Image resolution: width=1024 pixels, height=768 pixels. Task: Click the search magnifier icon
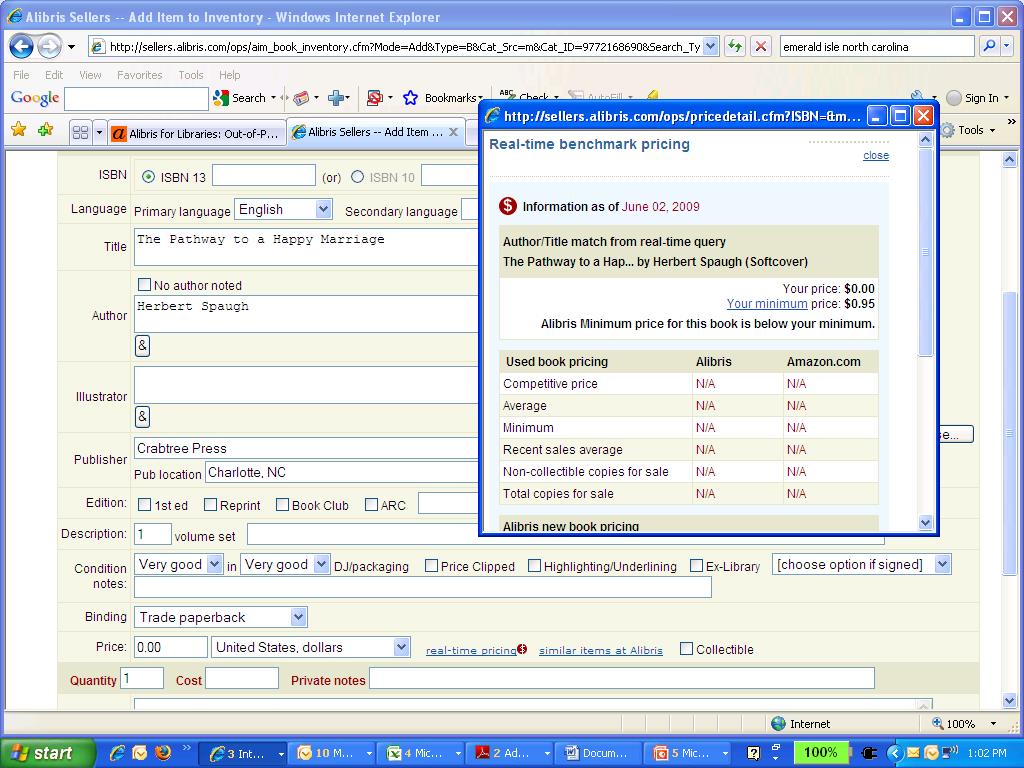click(990, 46)
